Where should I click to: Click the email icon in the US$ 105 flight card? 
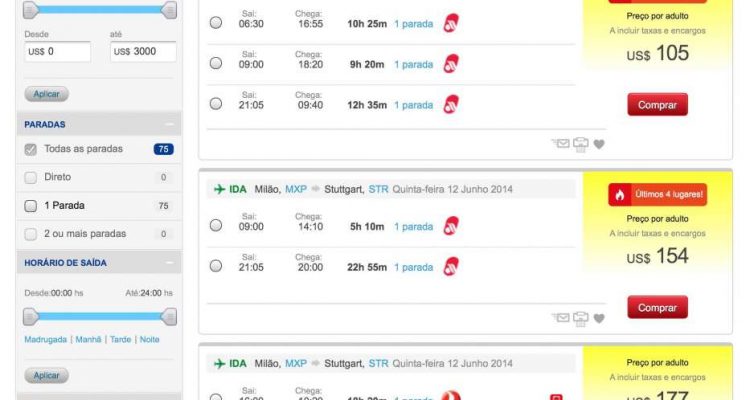tap(561, 143)
